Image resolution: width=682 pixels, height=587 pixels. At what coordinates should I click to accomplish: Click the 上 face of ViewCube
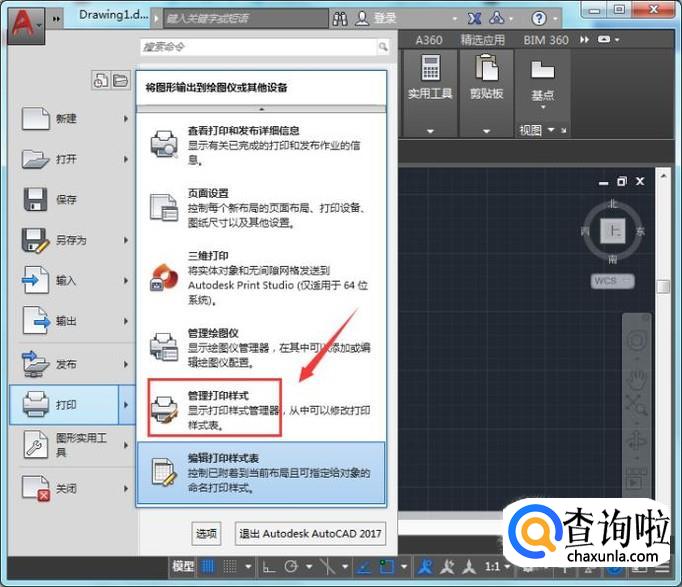click(x=613, y=230)
